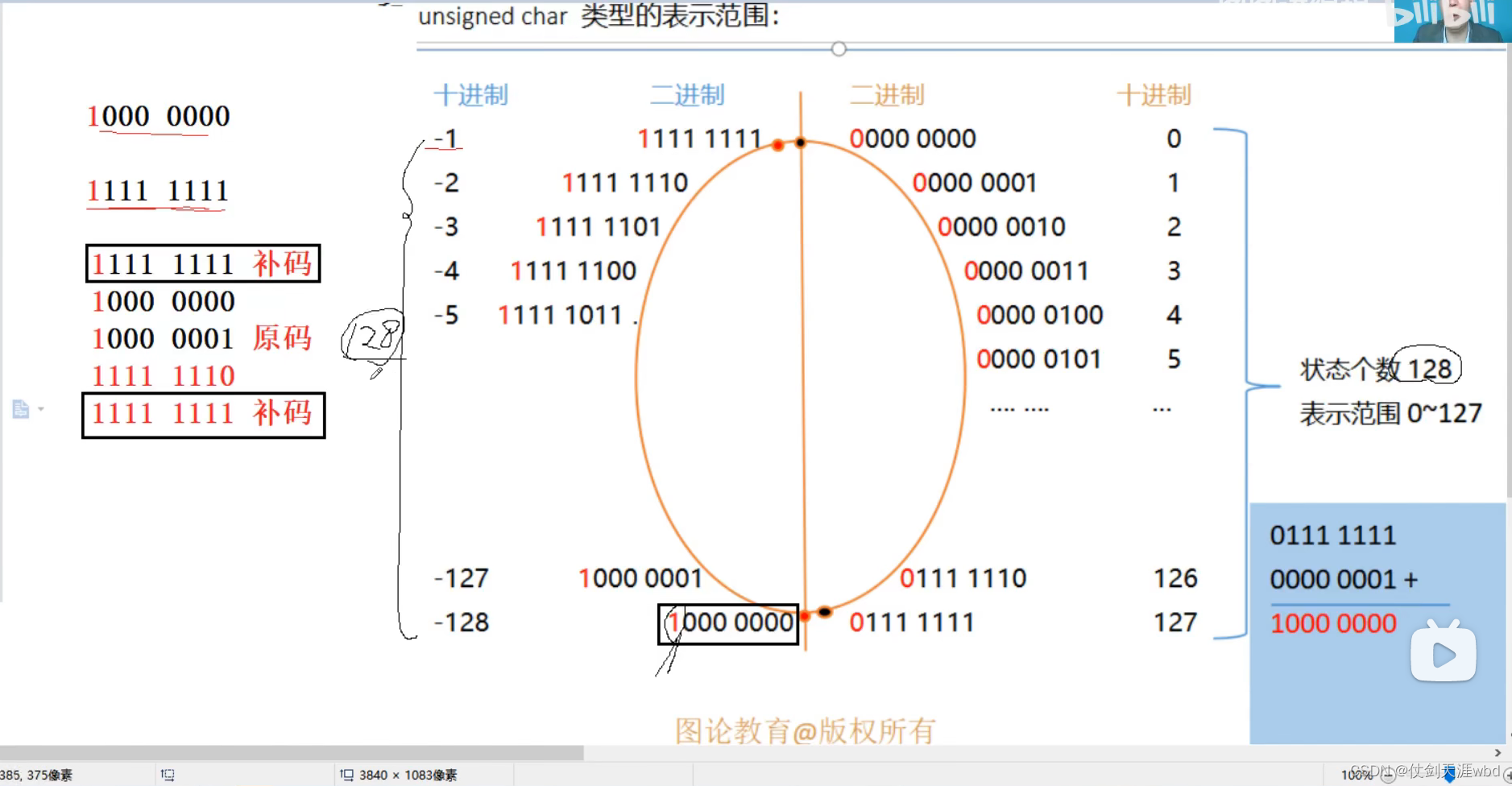1512x786 pixels.
Task: Click the selection size icon in status bar
Action: (x=168, y=775)
